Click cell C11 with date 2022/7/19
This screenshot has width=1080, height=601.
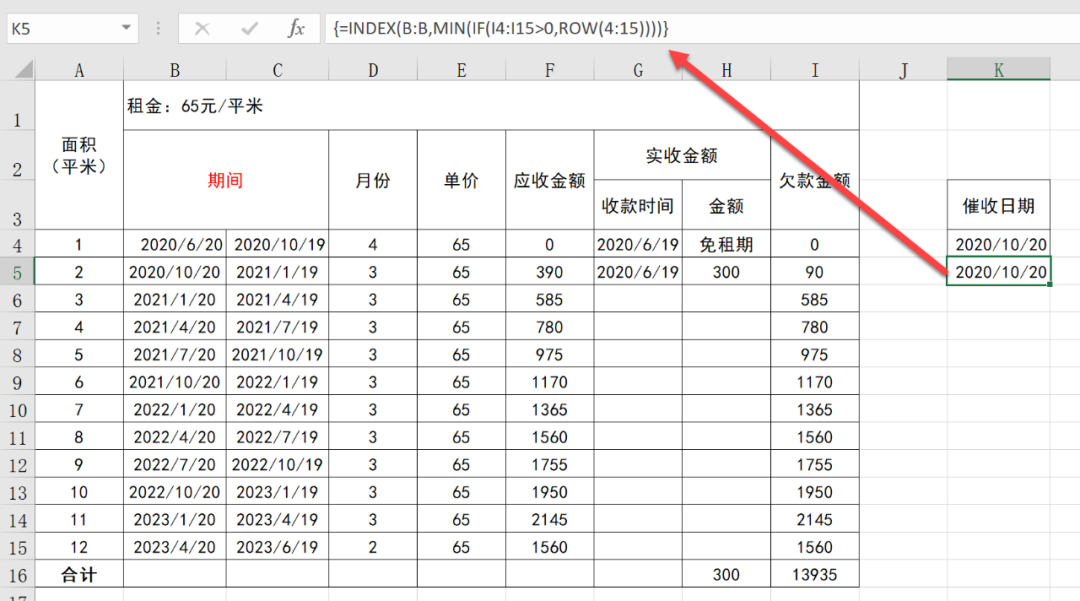(x=278, y=437)
